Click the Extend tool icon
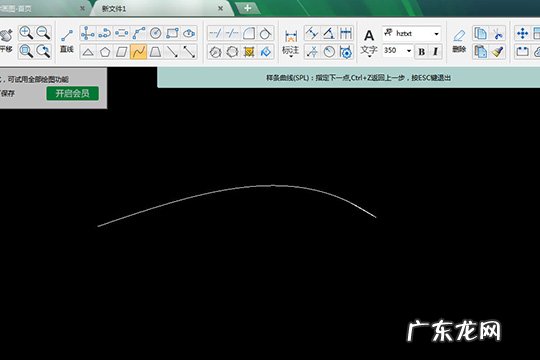 (x=232, y=33)
